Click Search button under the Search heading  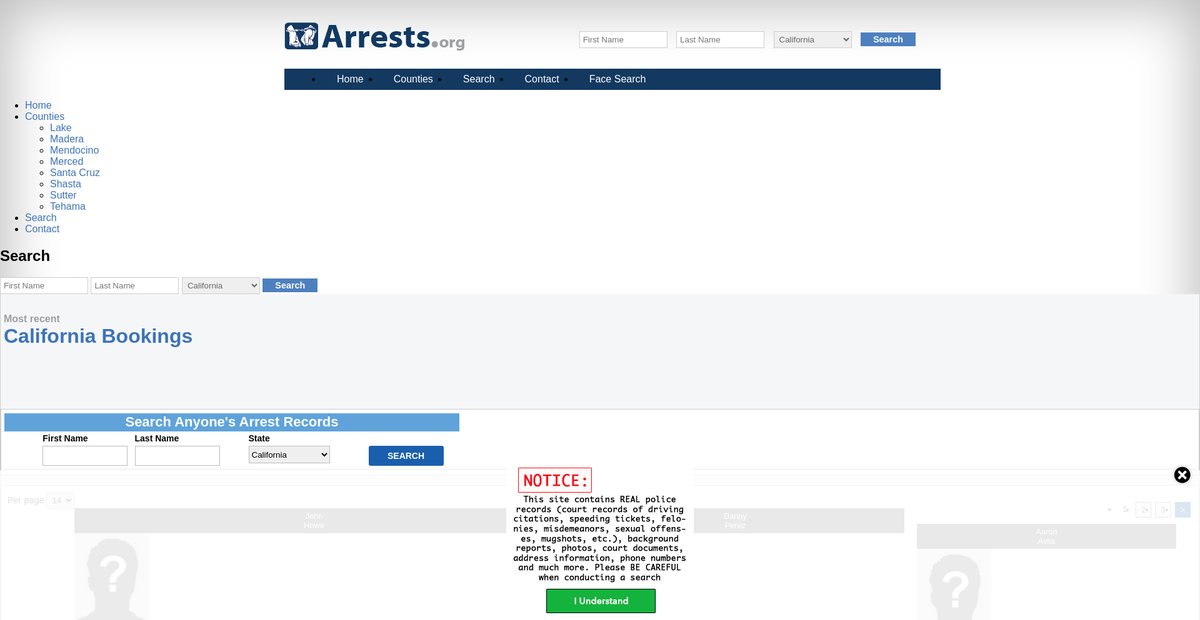click(x=290, y=286)
